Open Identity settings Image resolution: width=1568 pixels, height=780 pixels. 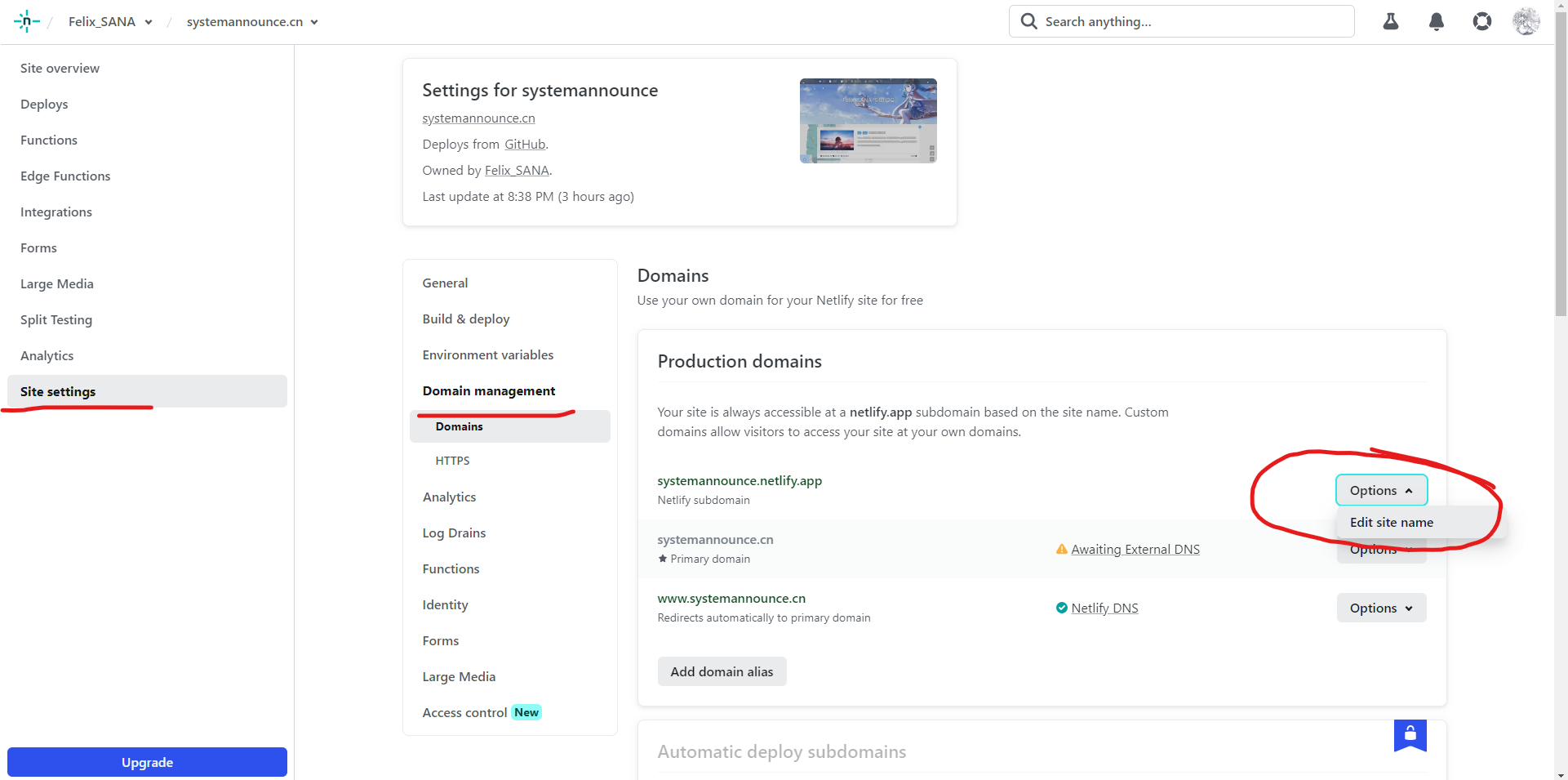point(445,604)
